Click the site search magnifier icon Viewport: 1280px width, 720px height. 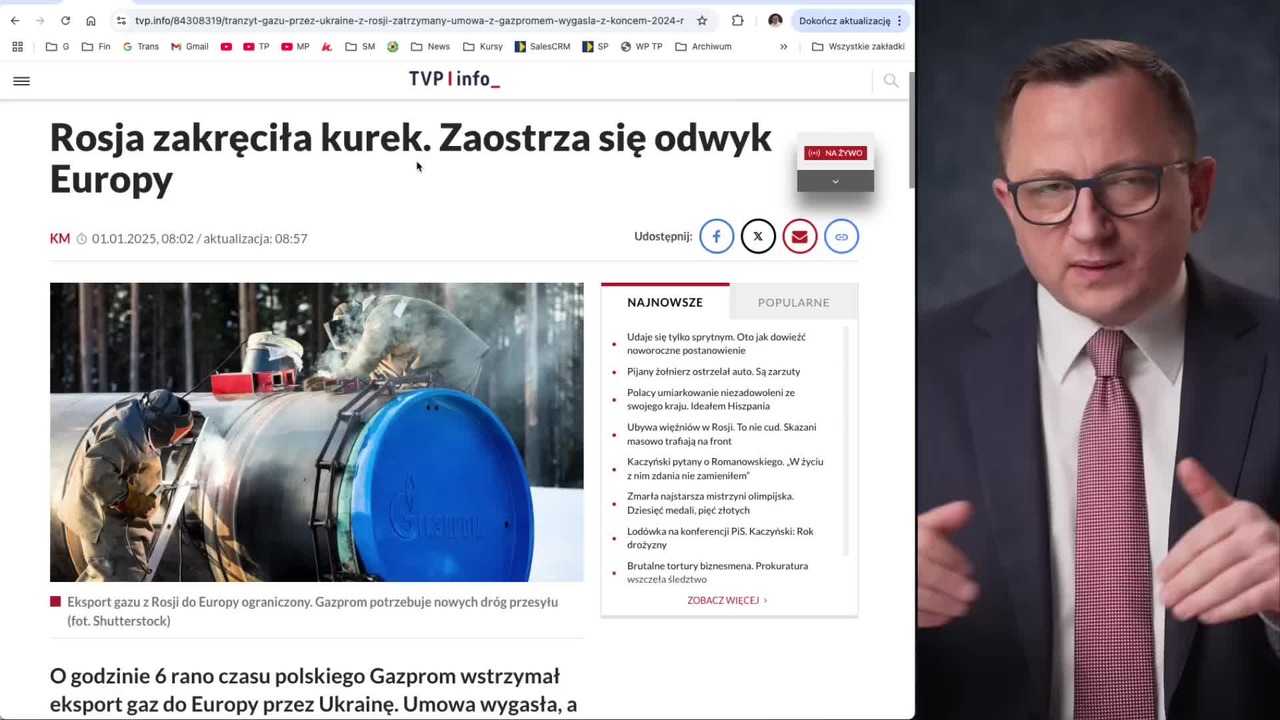point(890,81)
